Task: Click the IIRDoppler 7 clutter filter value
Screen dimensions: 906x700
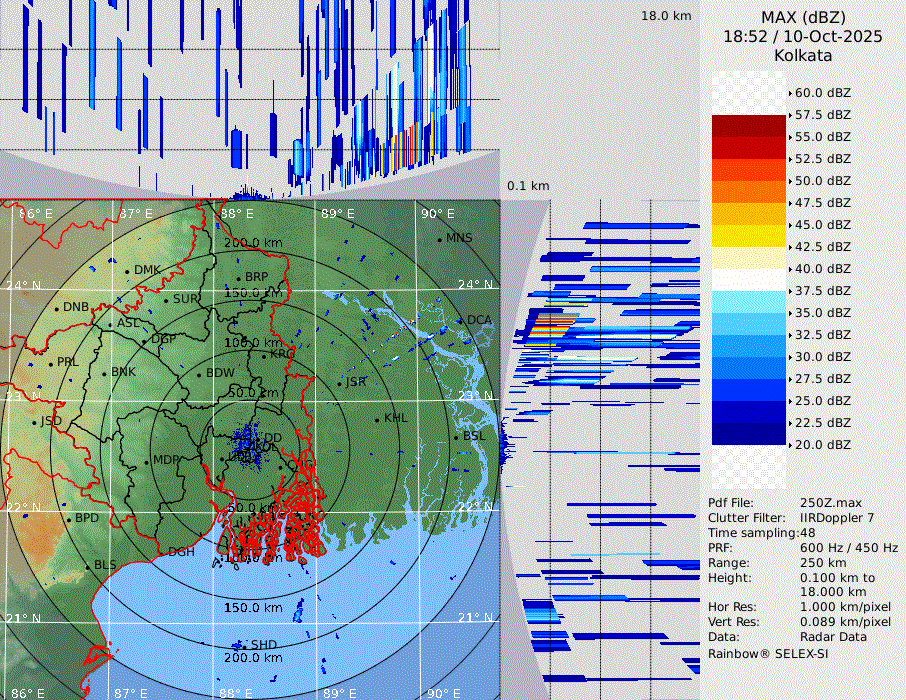Action: [837, 518]
